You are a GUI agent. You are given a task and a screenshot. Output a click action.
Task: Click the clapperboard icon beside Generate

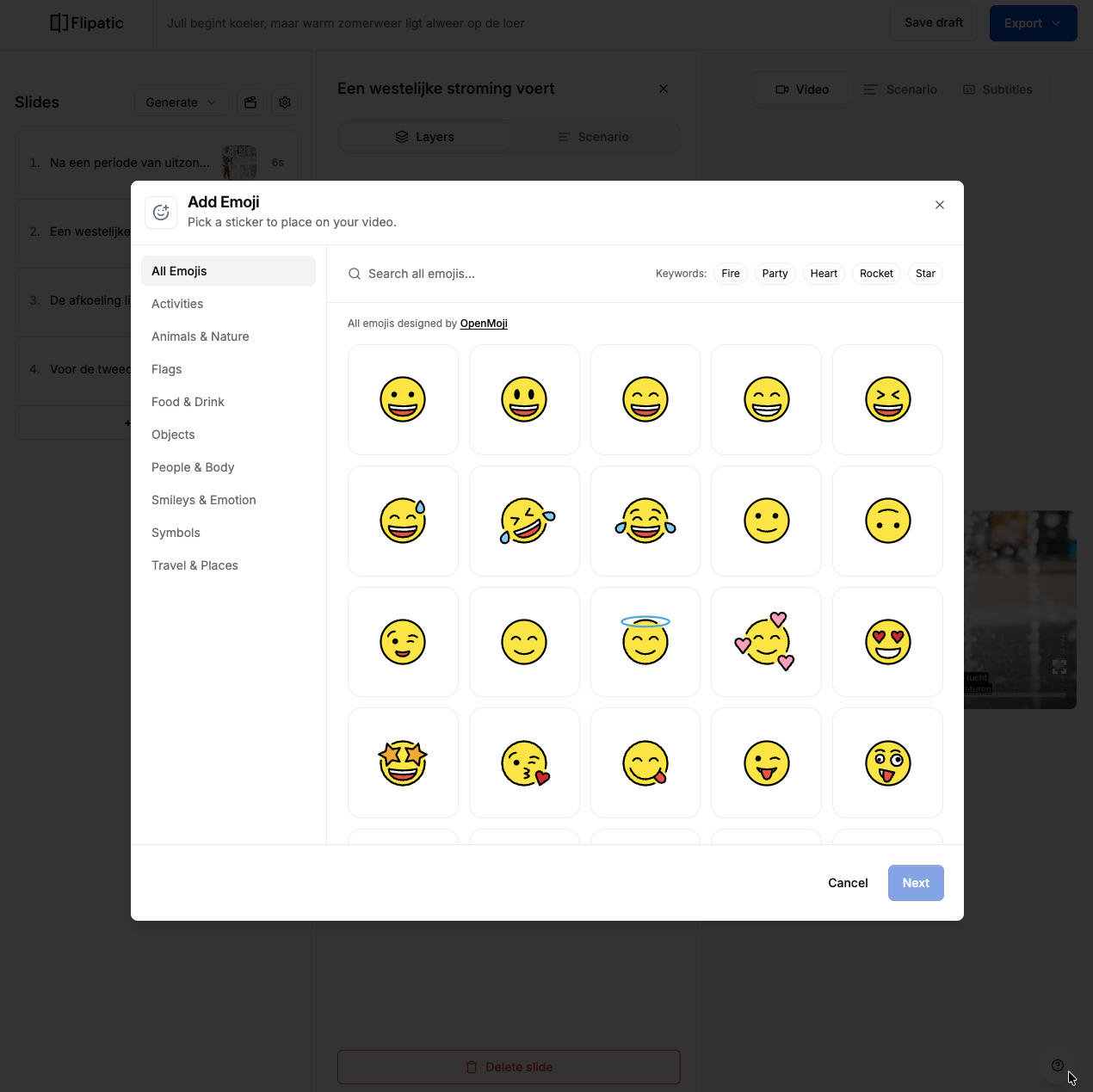250,102
